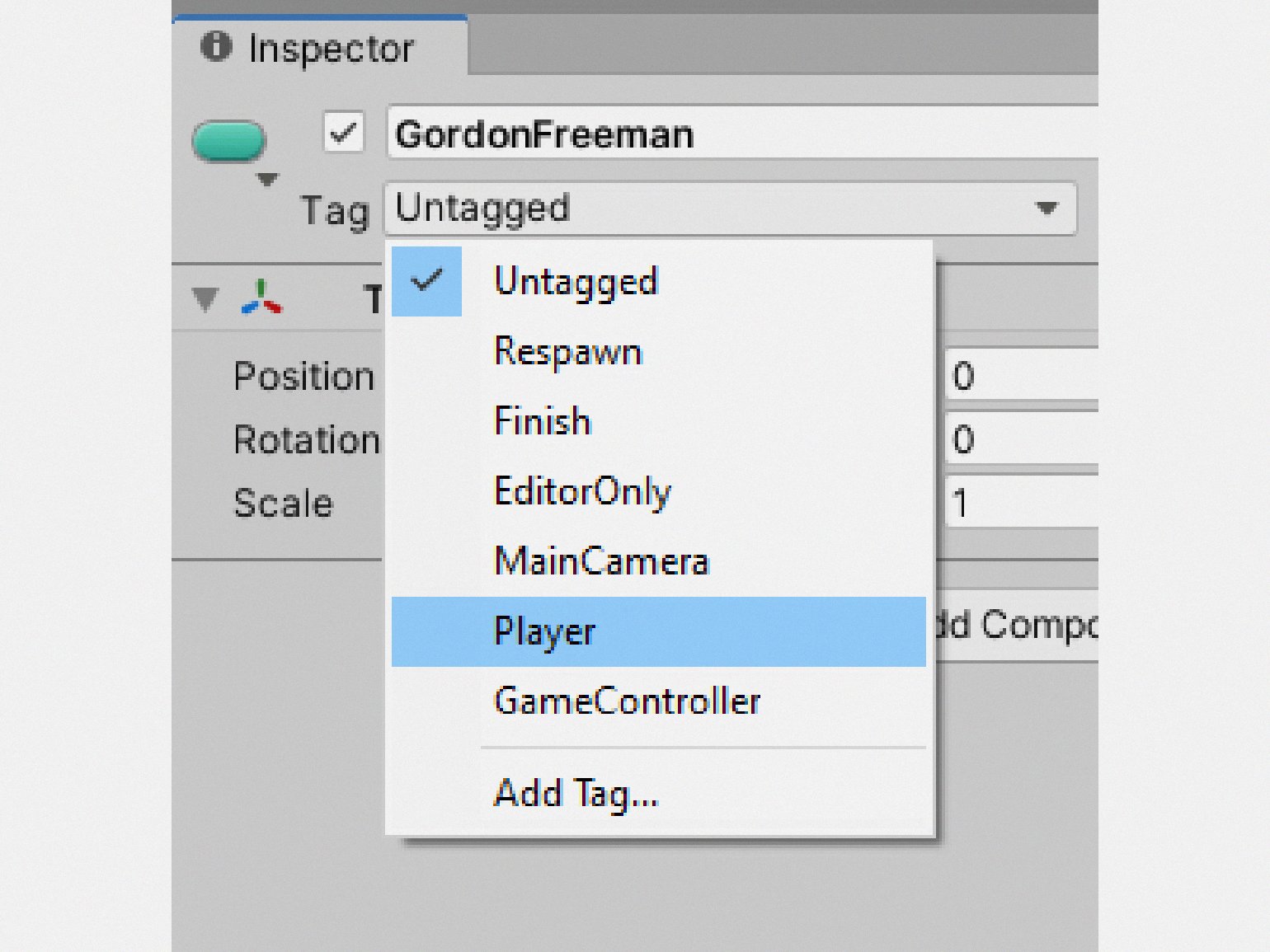
Task: Select the GameController tag
Action: tap(627, 702)
